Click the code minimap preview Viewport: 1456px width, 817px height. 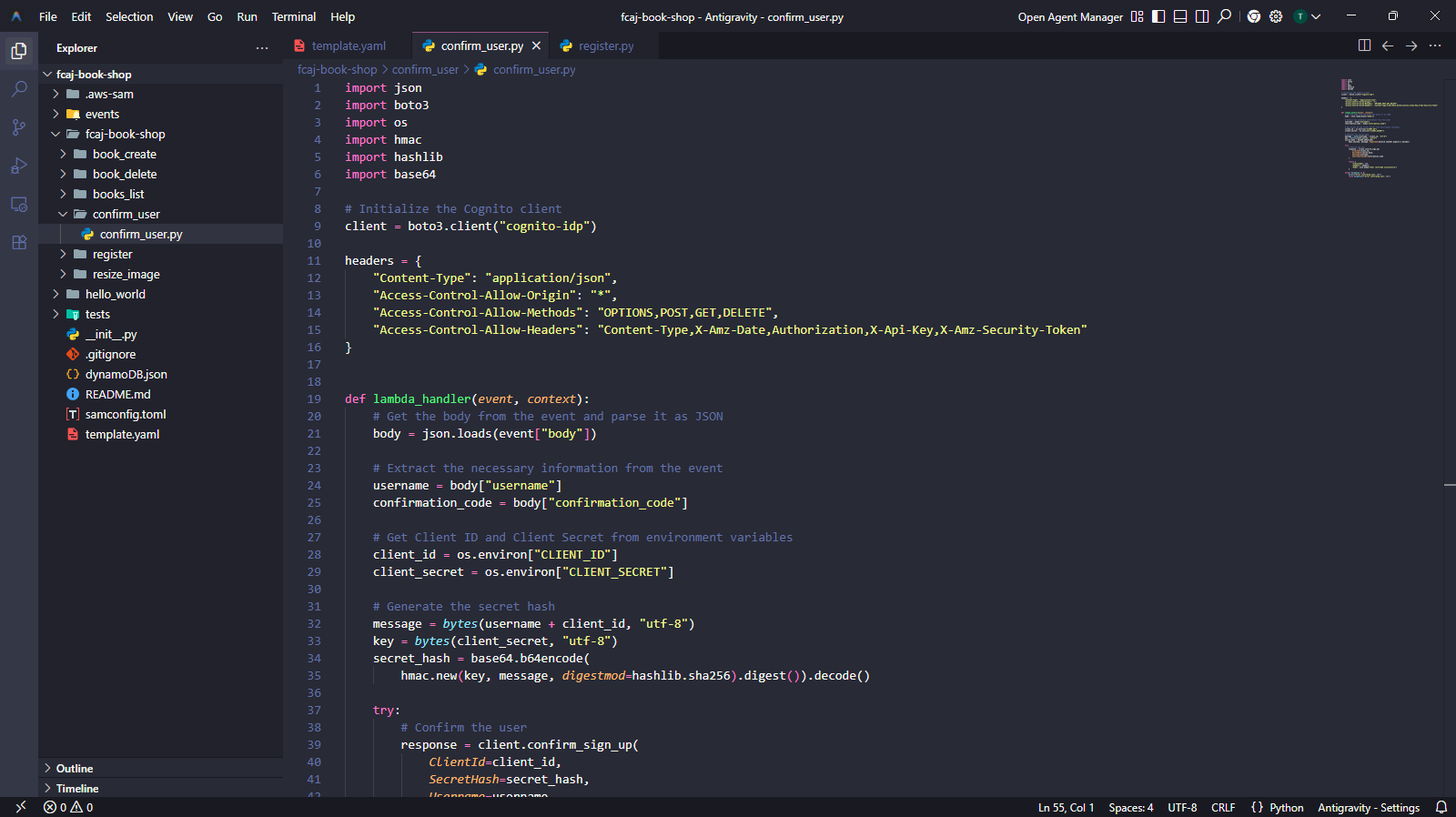click(x=1389, y=127)
